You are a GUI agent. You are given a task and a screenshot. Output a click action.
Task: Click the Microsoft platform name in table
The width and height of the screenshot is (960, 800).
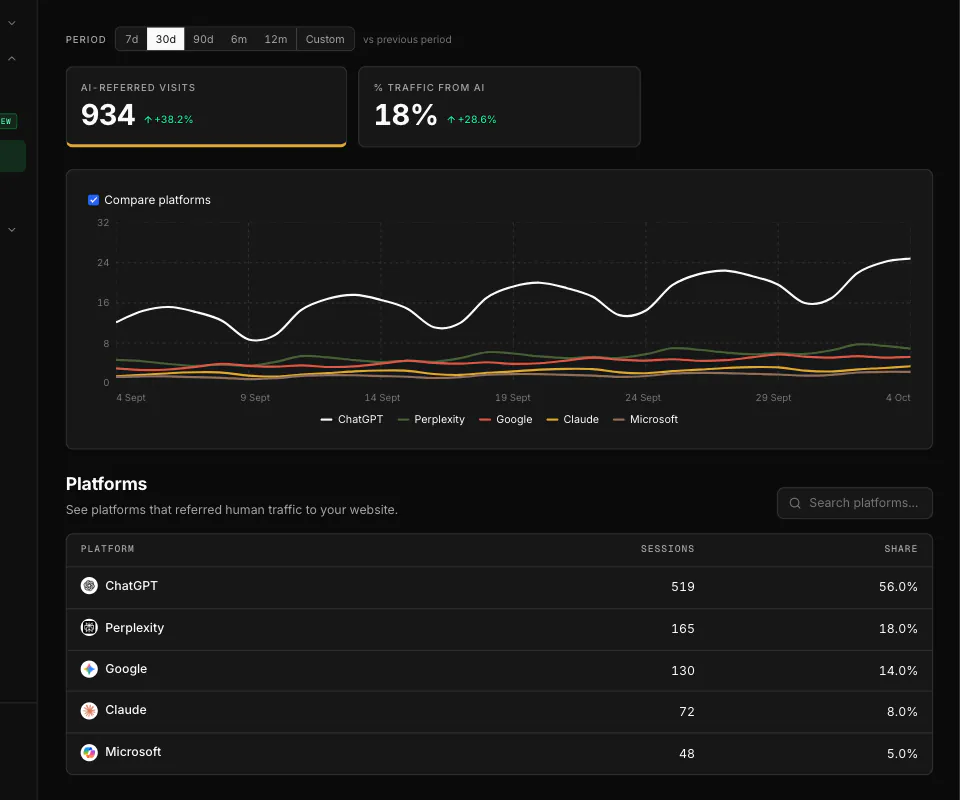[133, 752]
